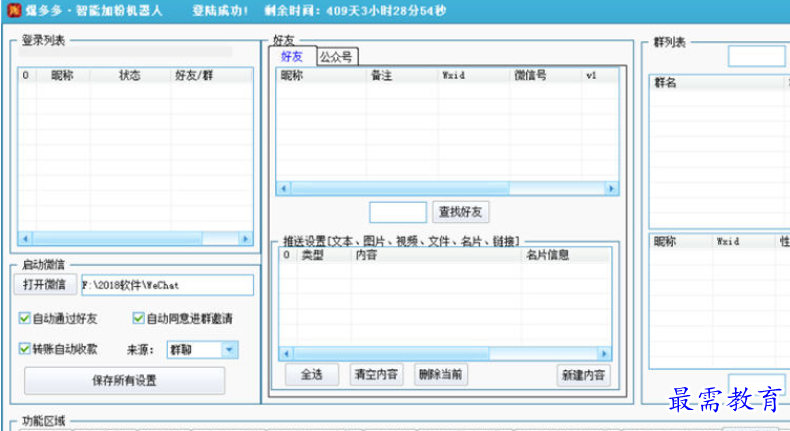
Task: Click the friends table horizontal scrollbar thumb
Action: [400, 189]
